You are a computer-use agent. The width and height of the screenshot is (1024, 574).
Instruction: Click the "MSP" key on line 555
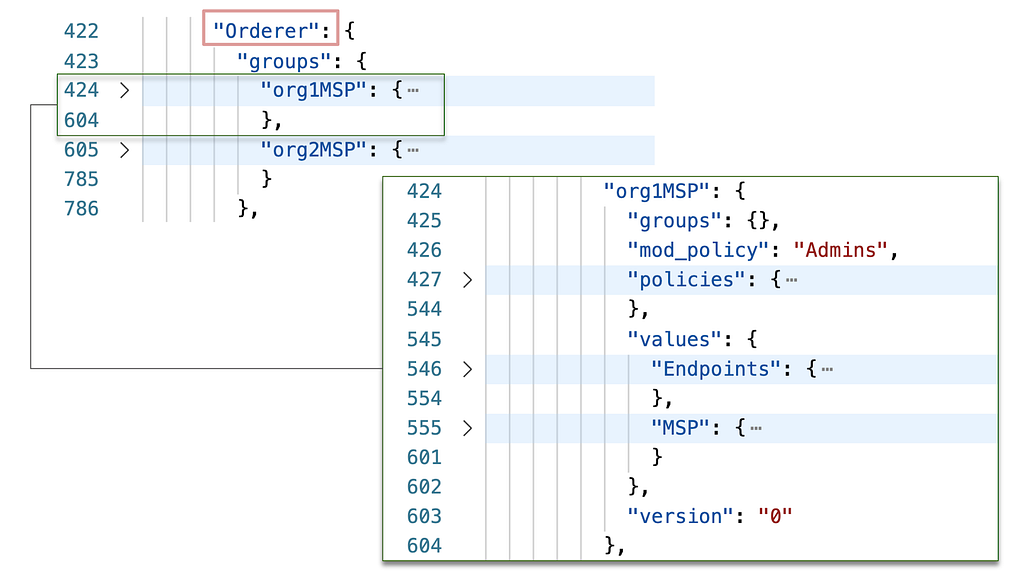(680, 428)
